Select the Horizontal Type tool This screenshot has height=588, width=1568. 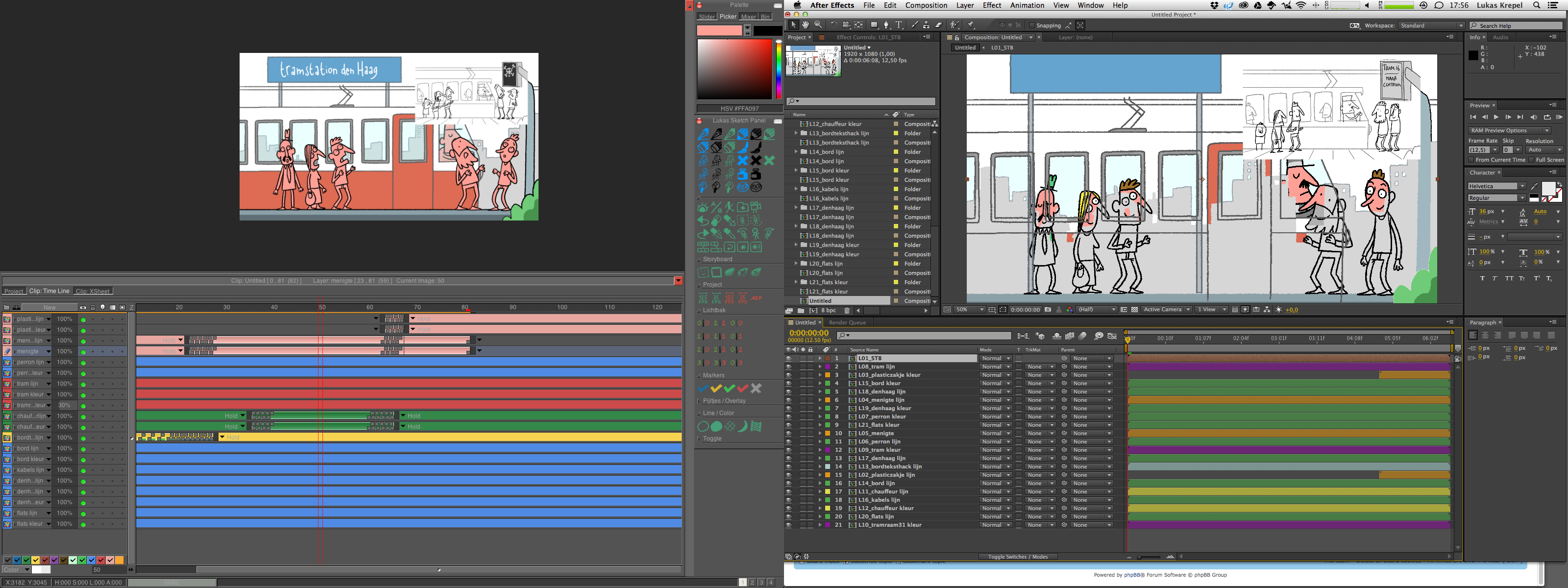pyautogui.click(x=899, y=25)
